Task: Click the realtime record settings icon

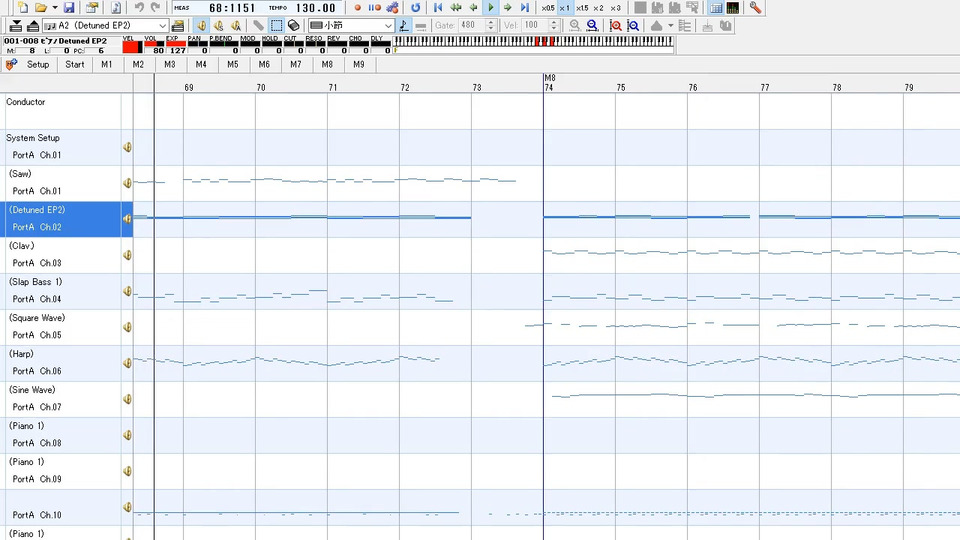Action: pyautogui.click(x=392, y=8)
